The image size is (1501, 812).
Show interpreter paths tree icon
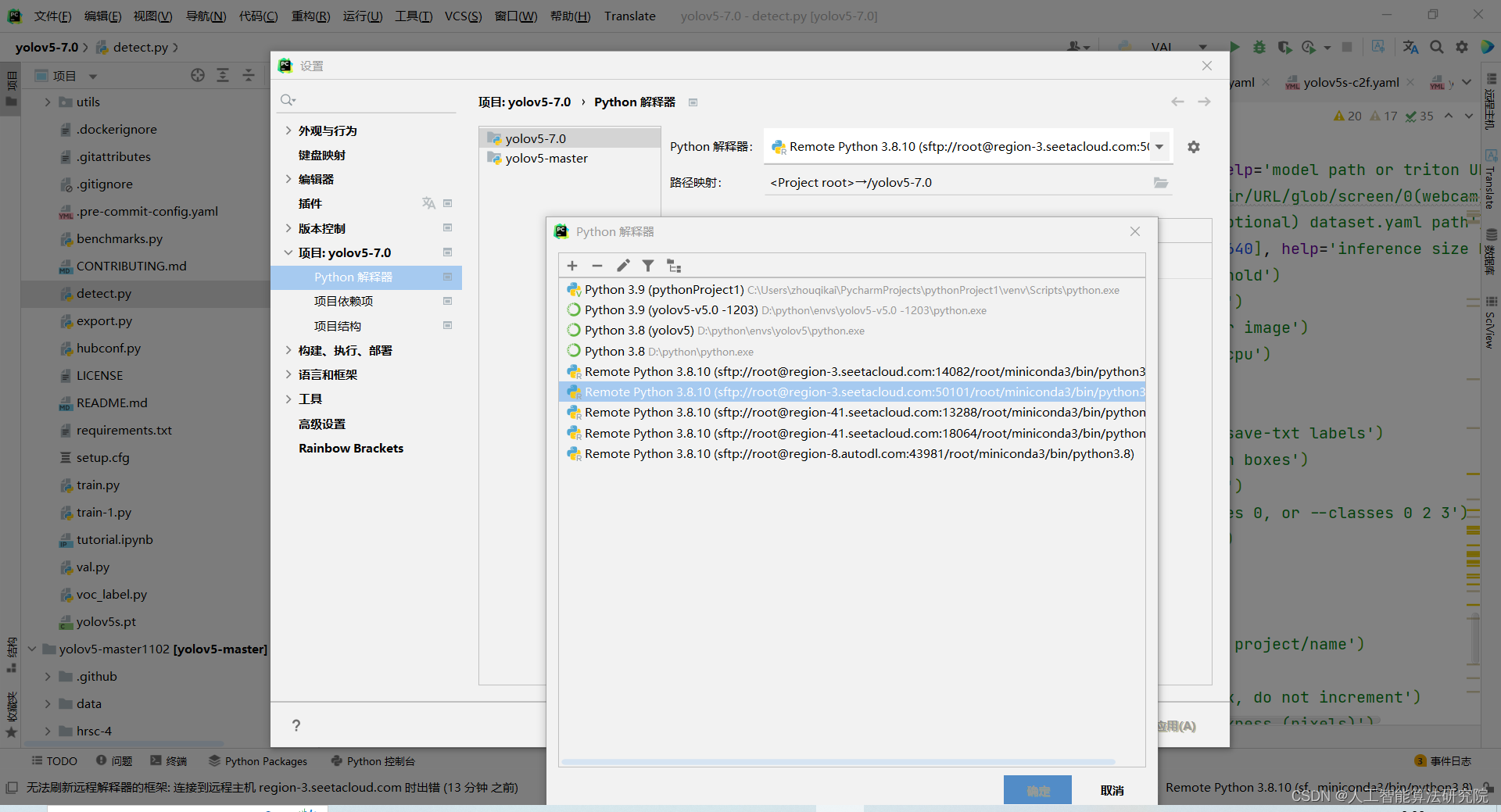(674, 266)
